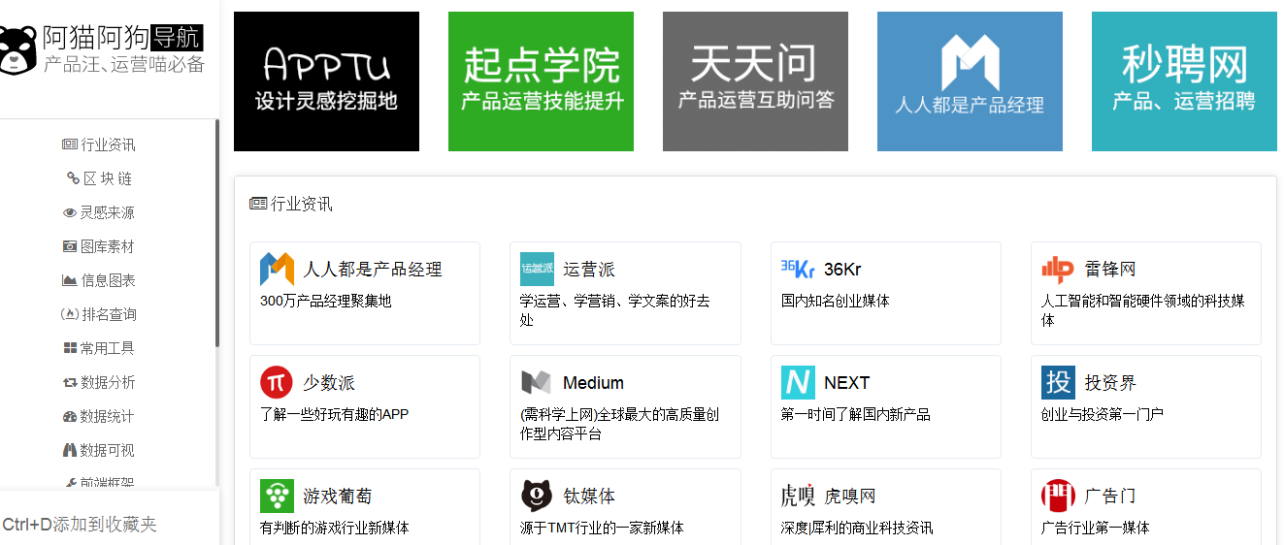Select the Medium gray logo icon
Screen dimensions: 1284x545
coord(536,382)
